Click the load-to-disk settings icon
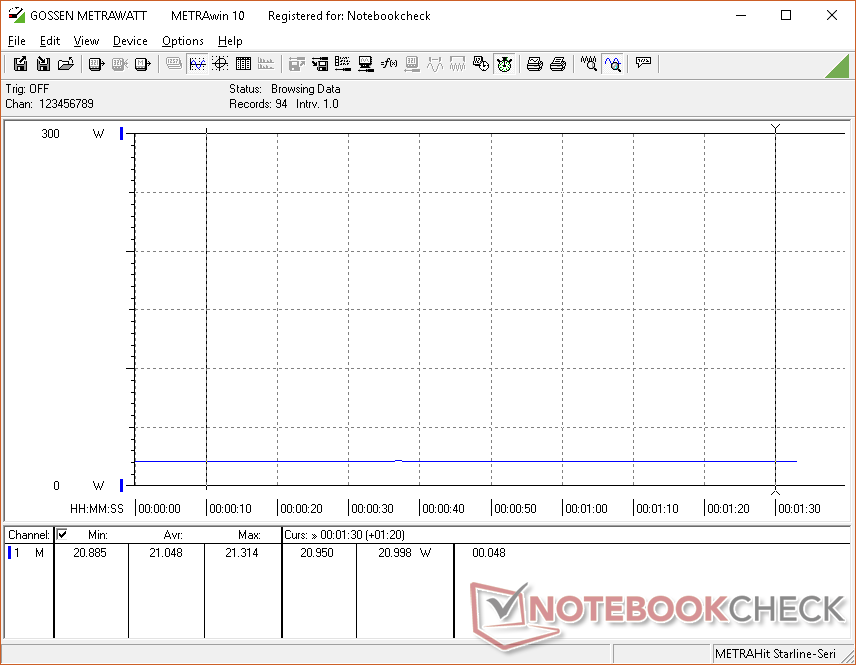 click(320, 64)
